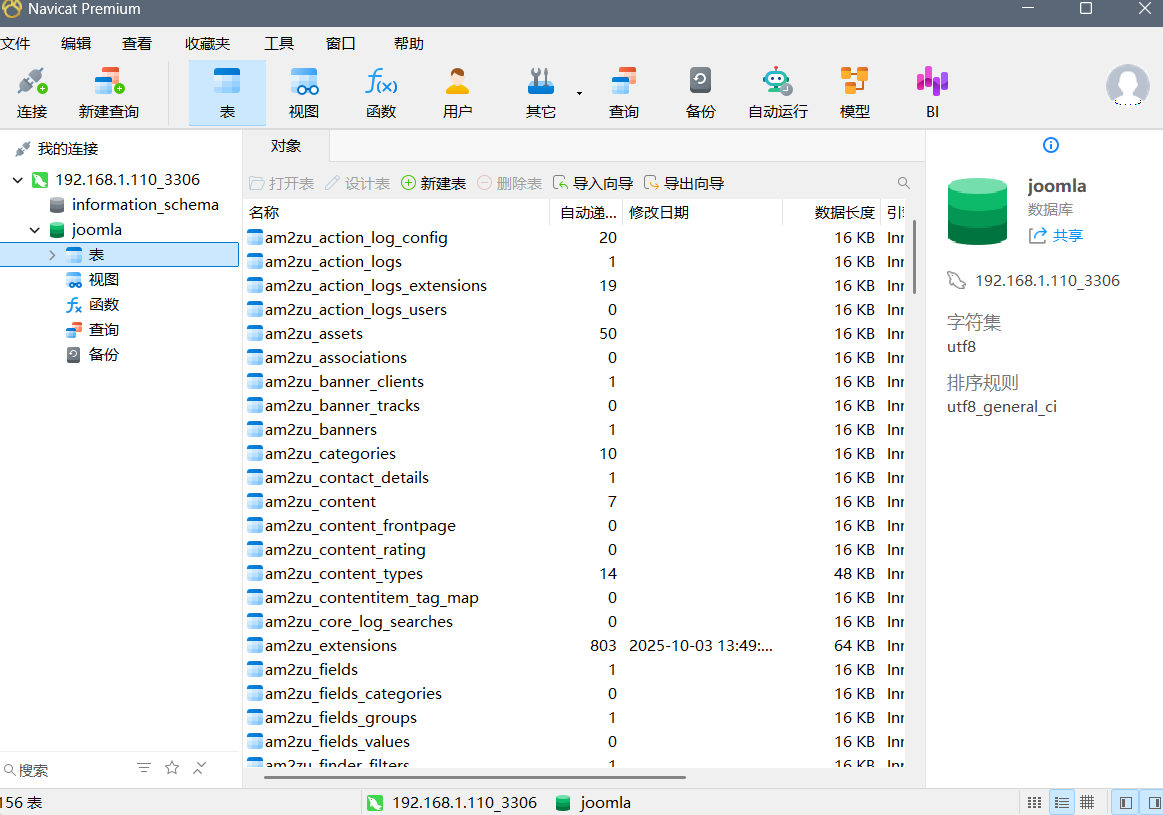
Task: Open the Automation (自动运行) robot icon
Action: click(x=777, y=93)
